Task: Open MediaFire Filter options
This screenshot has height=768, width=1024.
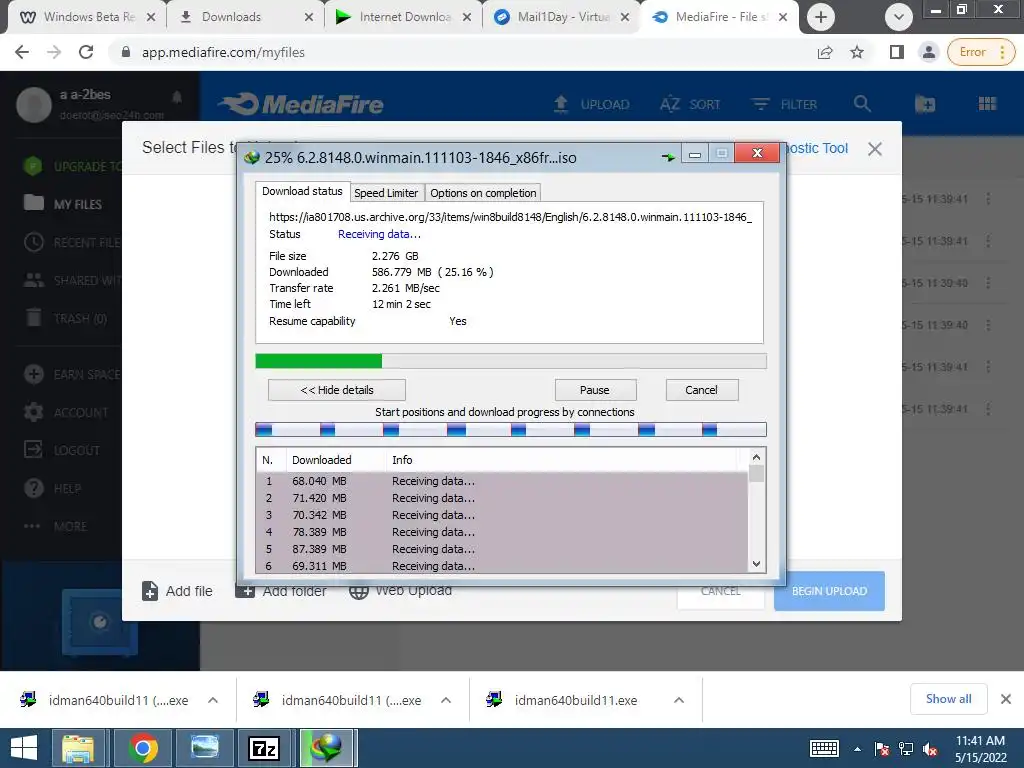Action: point(783,104)
